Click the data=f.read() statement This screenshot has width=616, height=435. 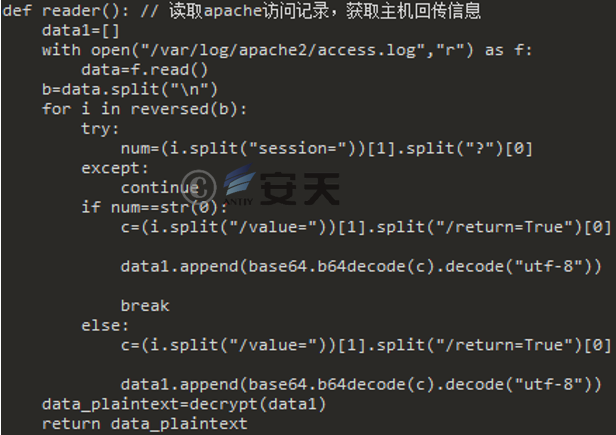[x=144, y=70]
